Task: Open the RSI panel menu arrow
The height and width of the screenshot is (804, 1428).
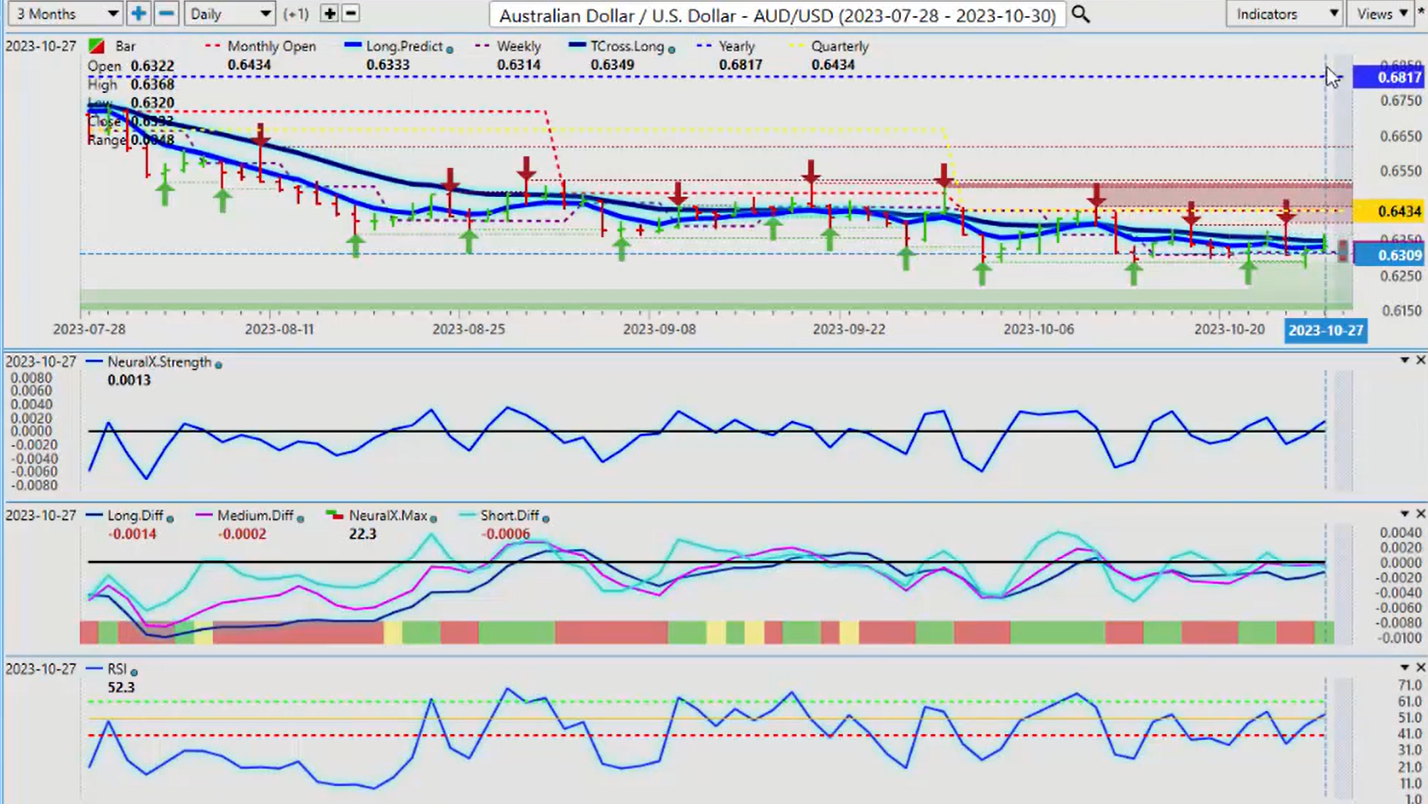Action: [1405, 667]
